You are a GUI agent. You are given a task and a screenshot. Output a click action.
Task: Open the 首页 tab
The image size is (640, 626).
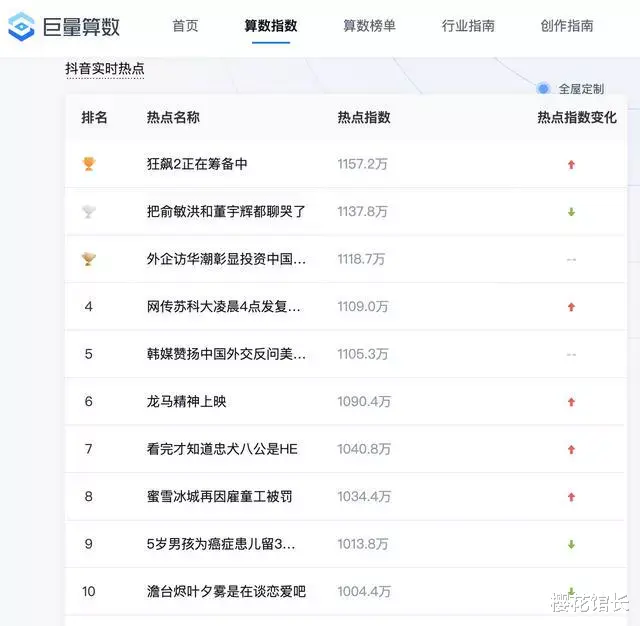[x=185, y=26]
